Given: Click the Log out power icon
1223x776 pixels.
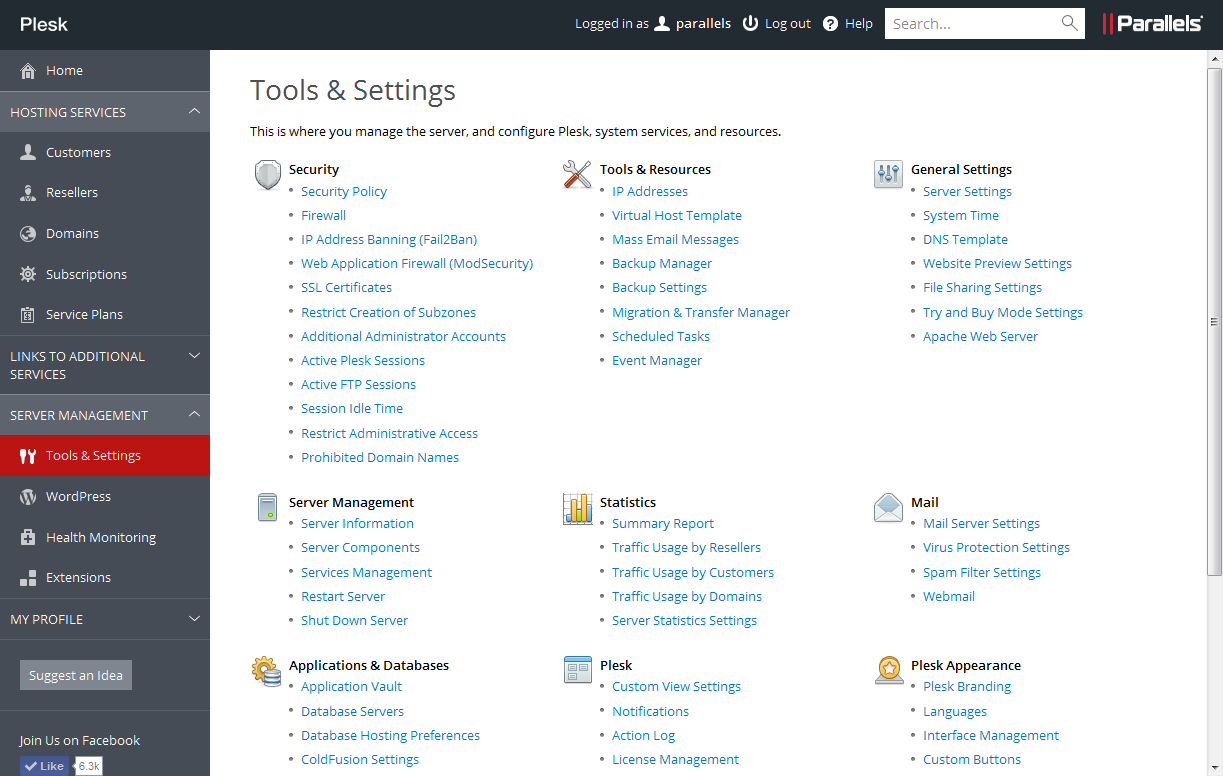Looking at the screenshot, I should (751, 23).
